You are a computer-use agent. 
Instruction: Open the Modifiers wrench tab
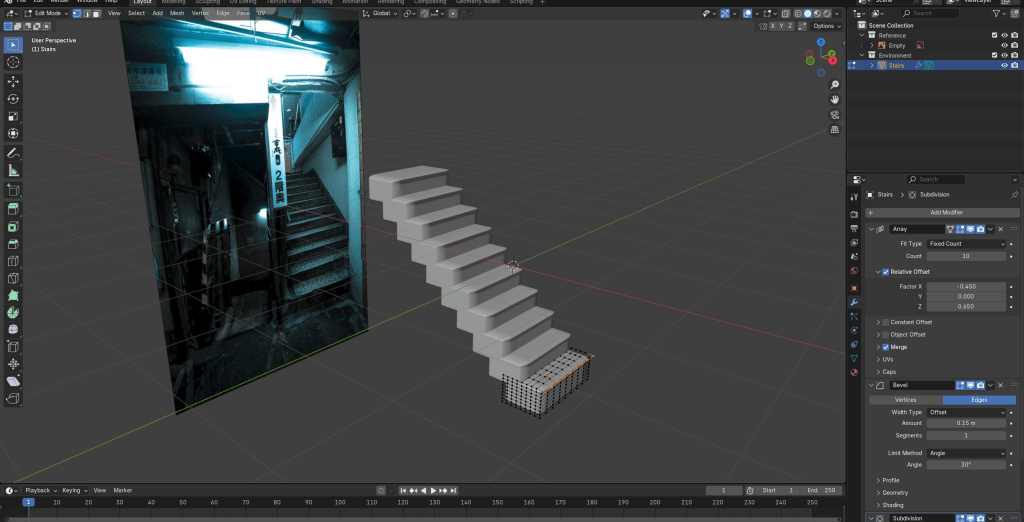(854, 301)
